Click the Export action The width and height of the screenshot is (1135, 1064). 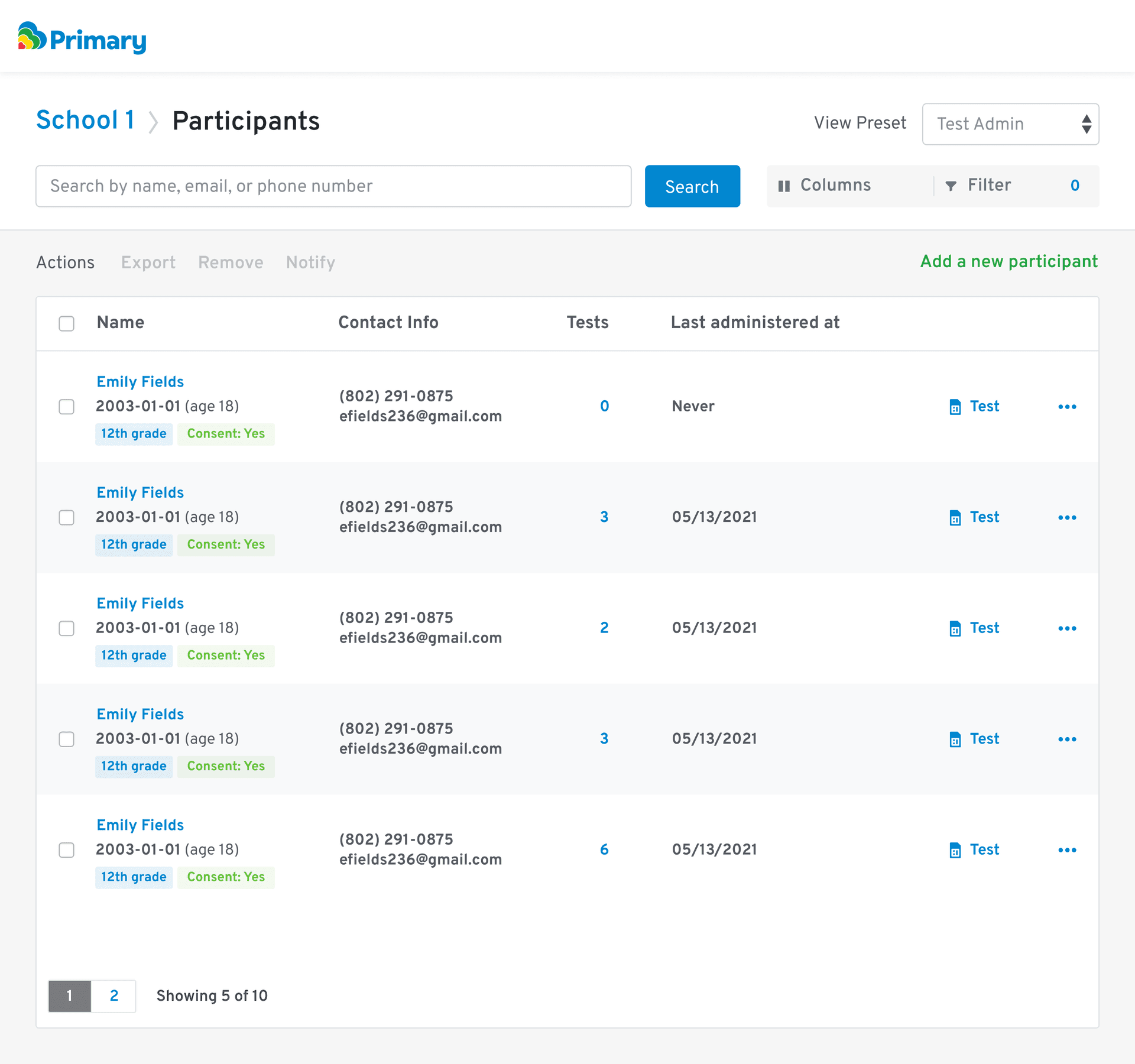(148, 262)
